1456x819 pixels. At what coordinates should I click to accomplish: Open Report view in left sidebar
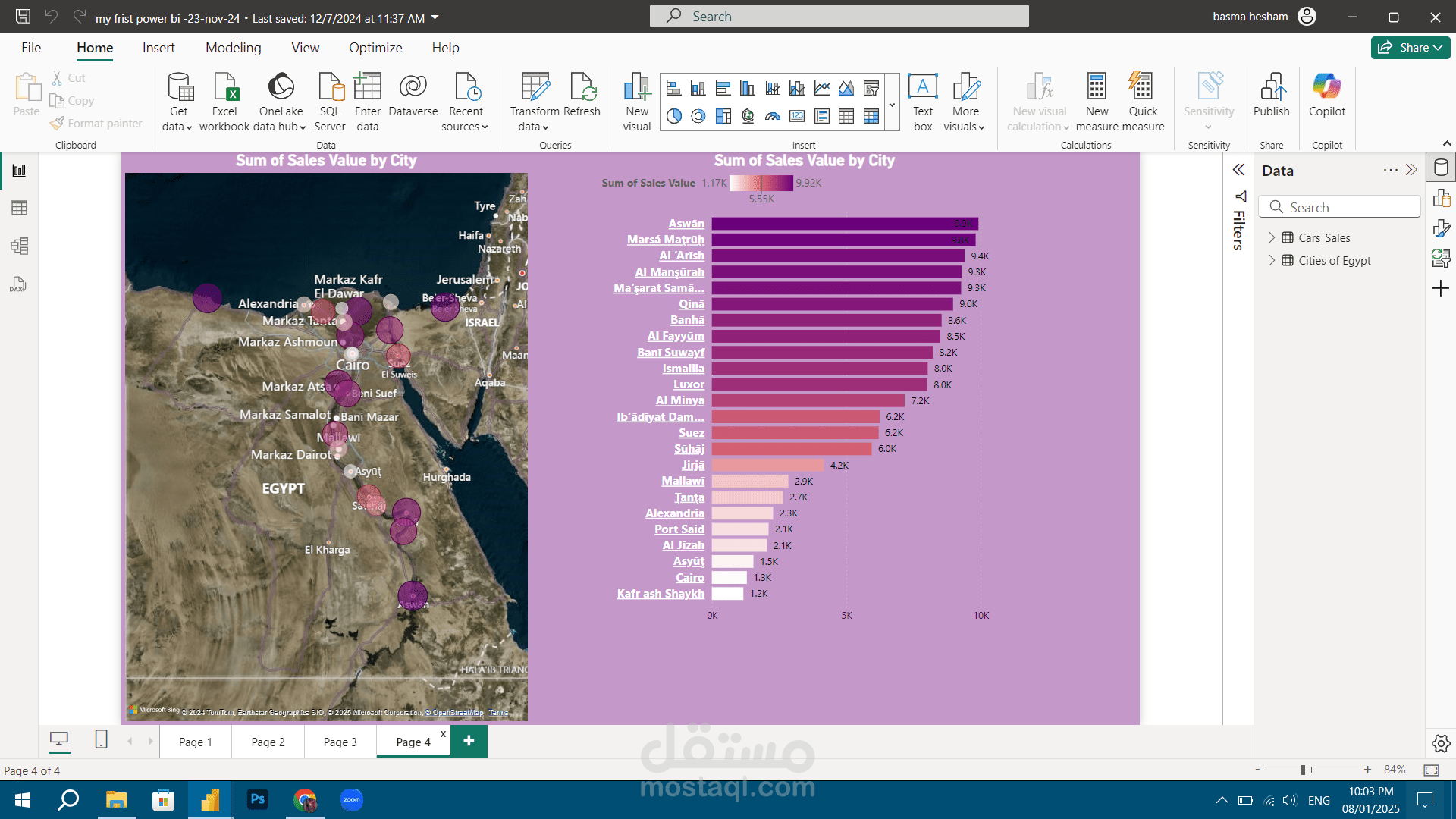click(19, 171)
